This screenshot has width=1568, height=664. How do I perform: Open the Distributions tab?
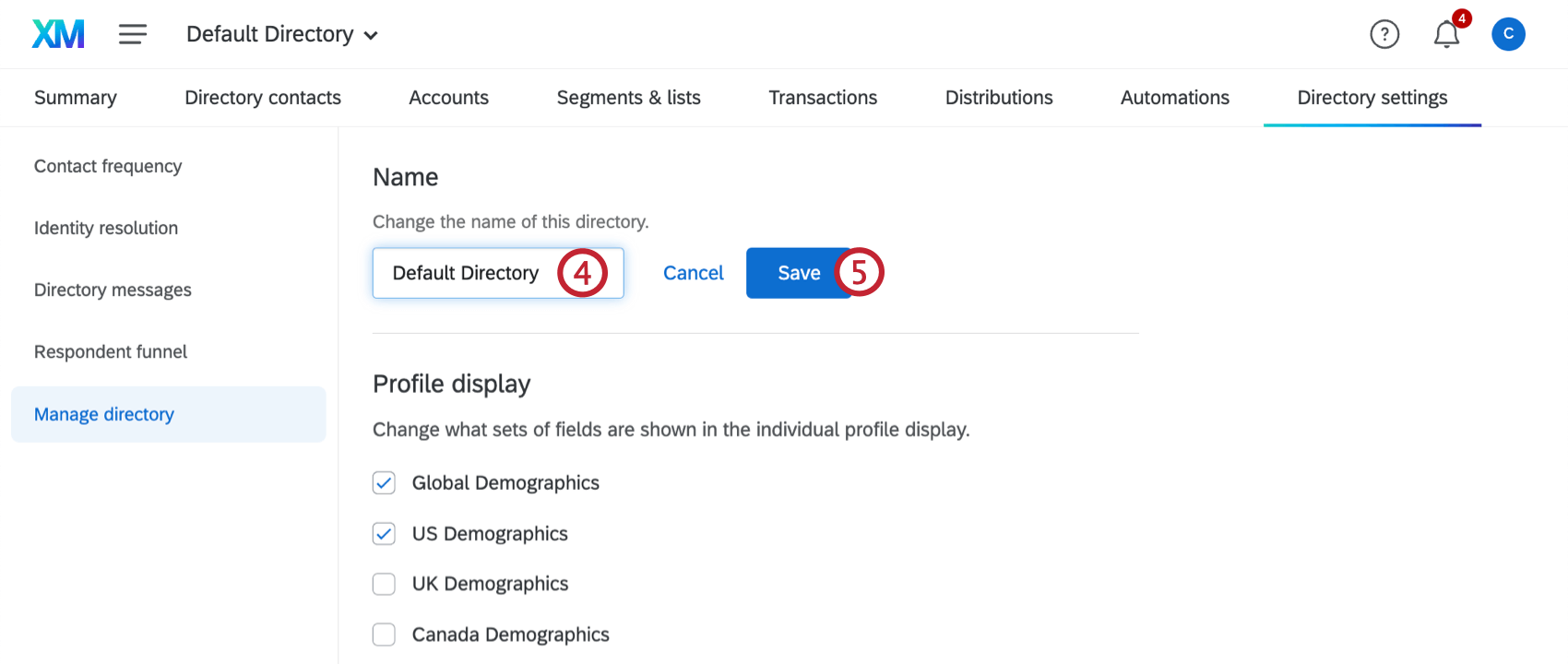click(x=999, y=98)
